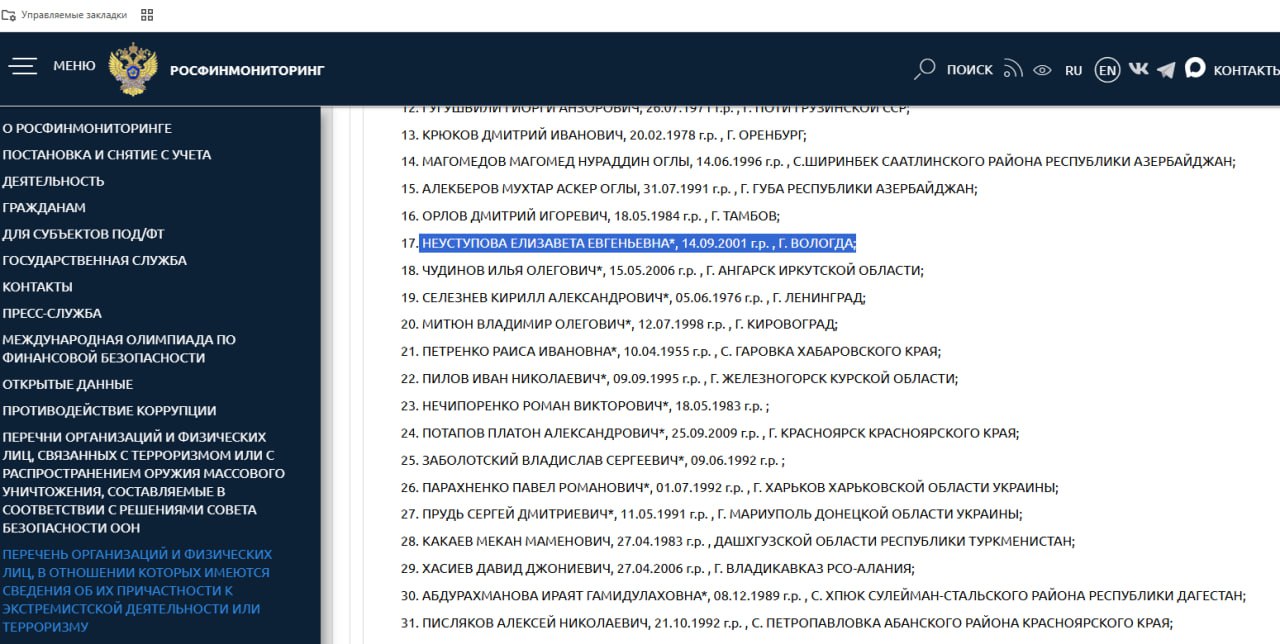Click the apps grid icon in bookmarks bar
The height and width of the screenshot is (644, 1280).
pyautogui.click(x=147, y=15)
